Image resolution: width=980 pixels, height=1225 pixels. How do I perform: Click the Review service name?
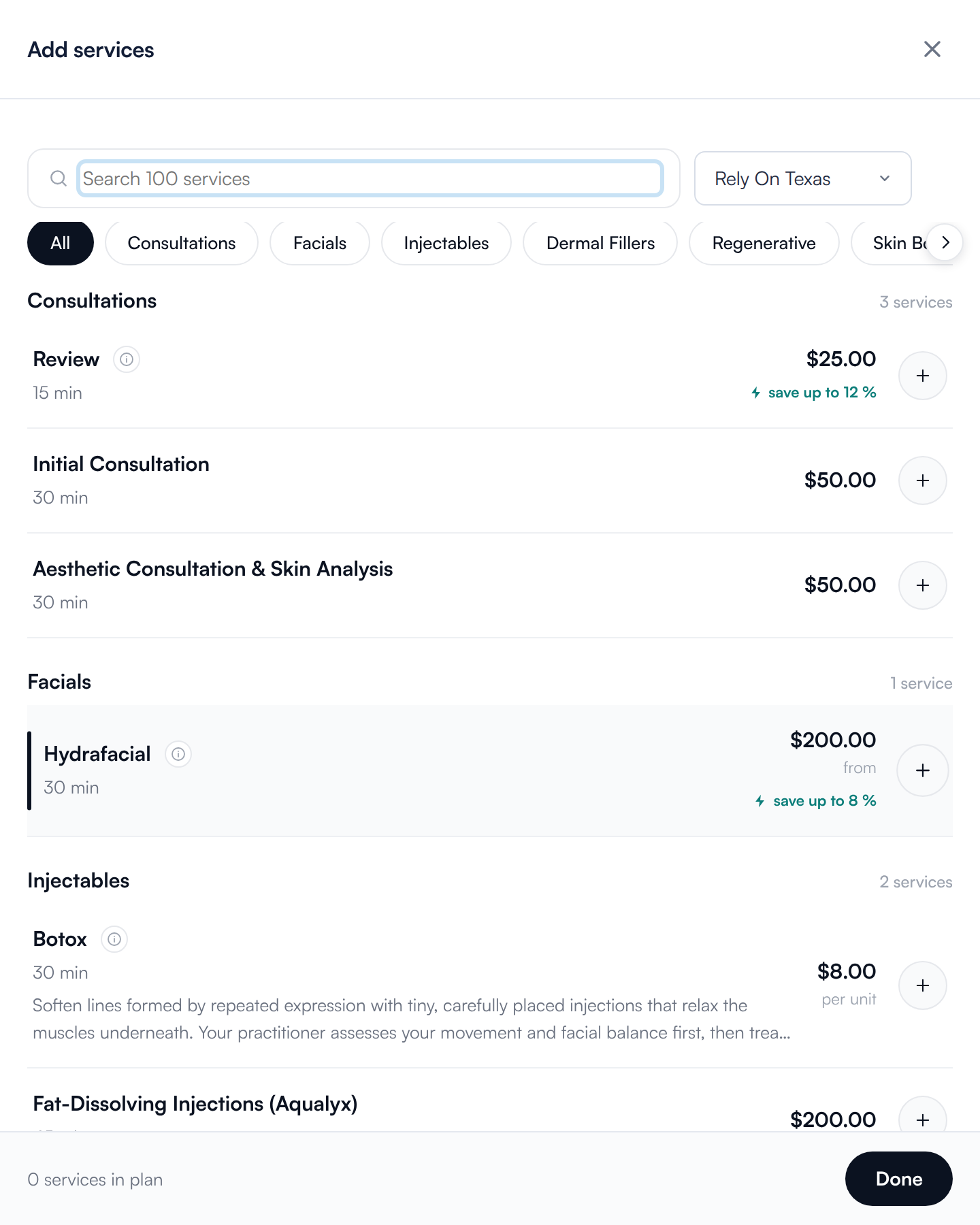(x=66, y=359)
